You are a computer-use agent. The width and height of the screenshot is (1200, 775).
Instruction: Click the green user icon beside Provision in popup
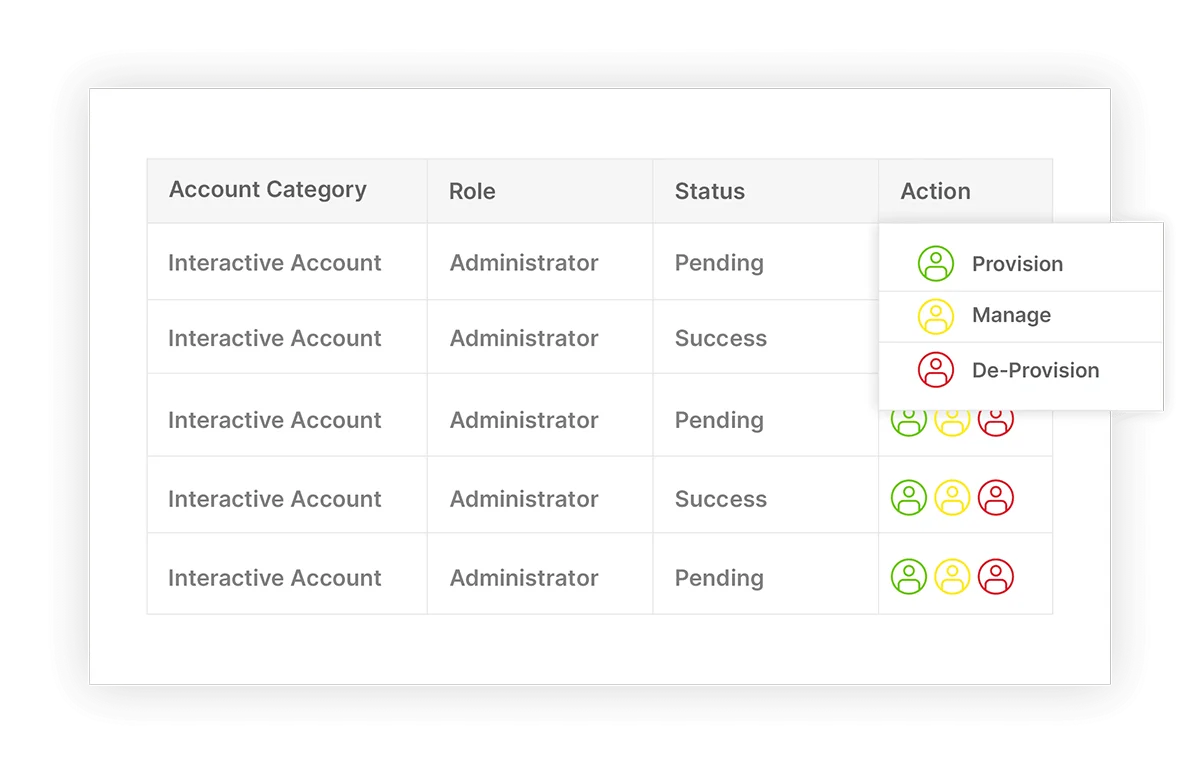point(936,264)
